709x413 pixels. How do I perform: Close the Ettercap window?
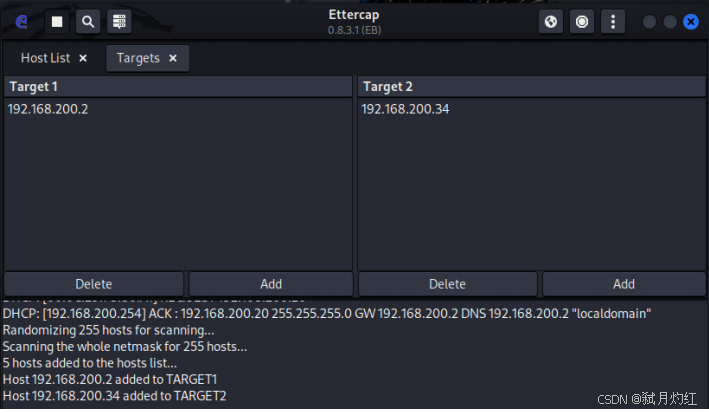point(691,22)
